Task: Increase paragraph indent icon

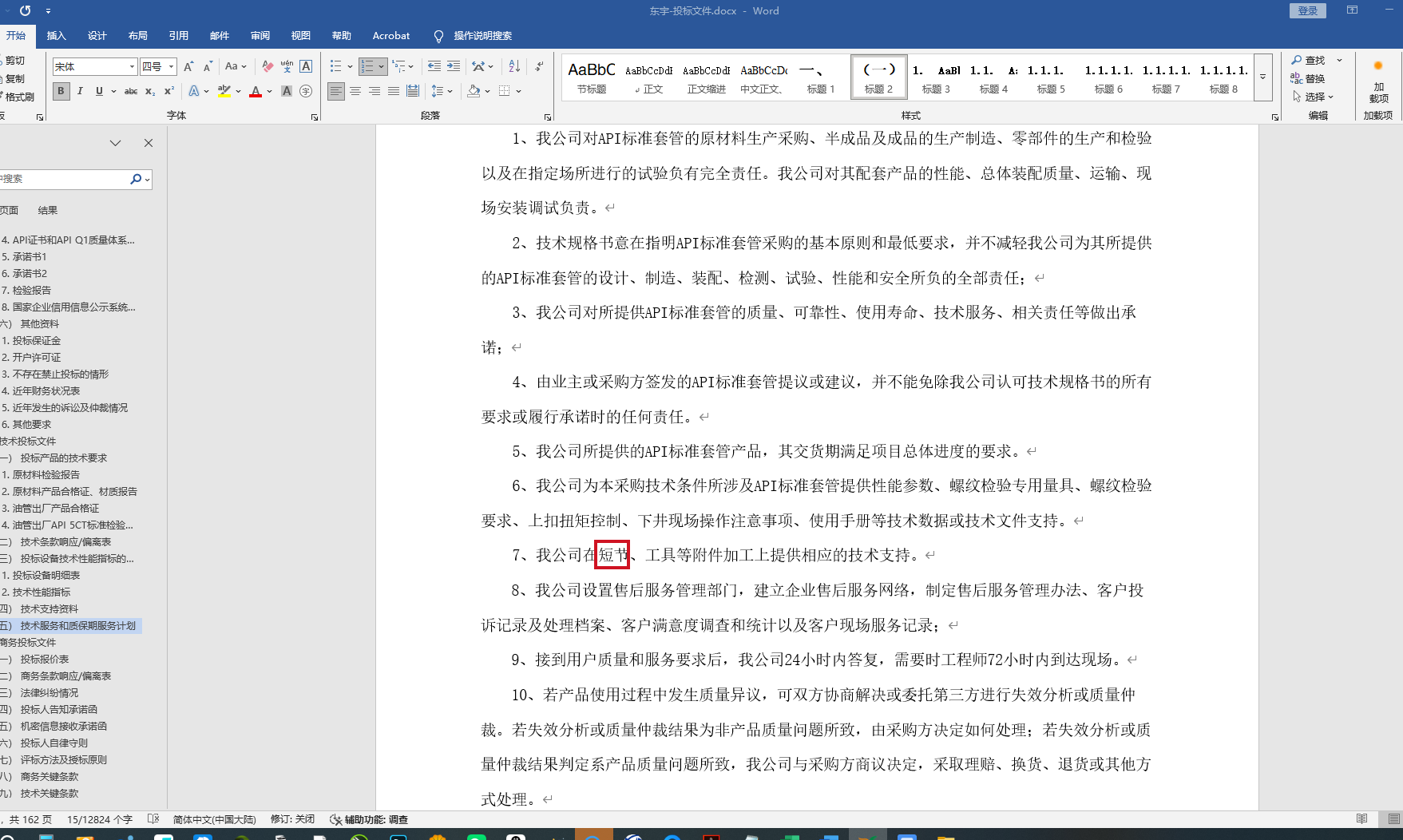Action: pos(454,66)
